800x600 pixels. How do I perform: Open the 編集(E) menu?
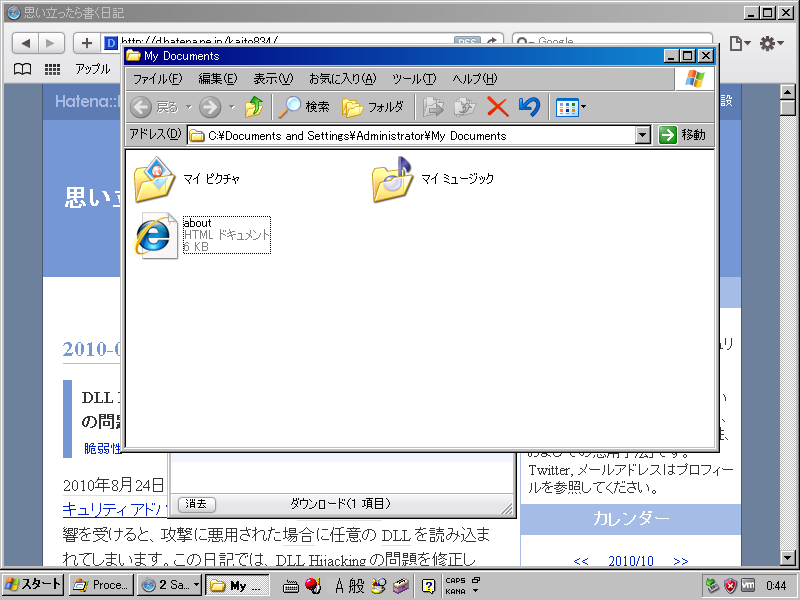pyautogui.click(x=217, y=79)
